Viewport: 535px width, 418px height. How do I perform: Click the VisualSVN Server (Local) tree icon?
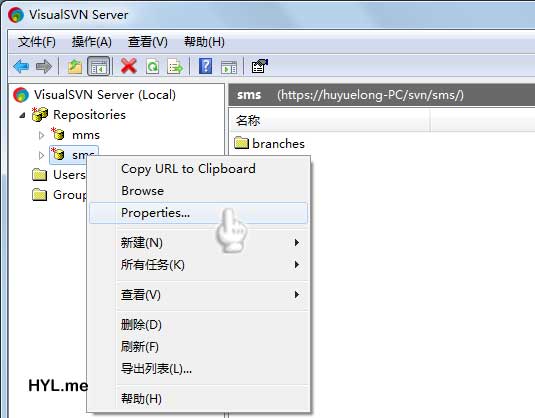tap(21, 95)
